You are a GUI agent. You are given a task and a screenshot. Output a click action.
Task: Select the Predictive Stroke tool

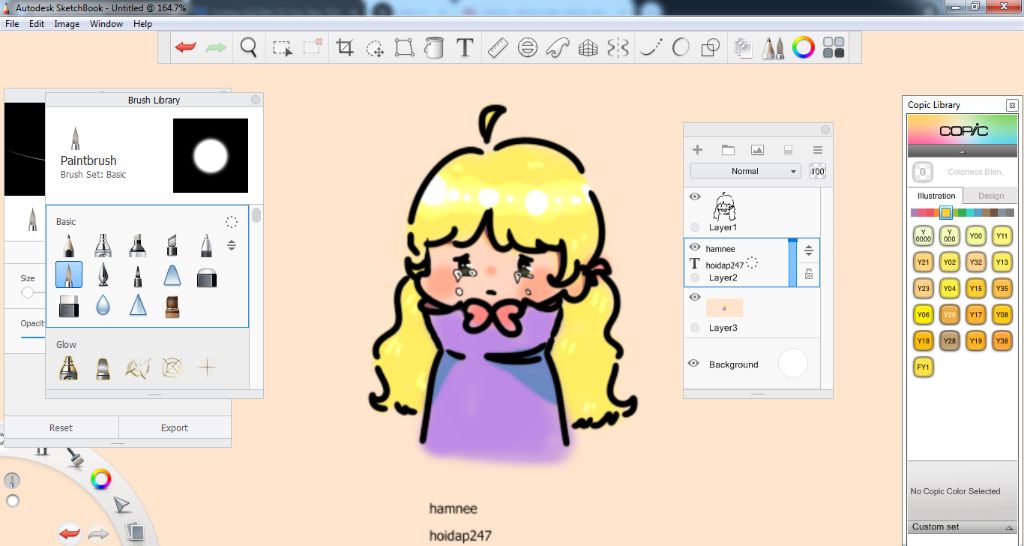pos(680,48)
